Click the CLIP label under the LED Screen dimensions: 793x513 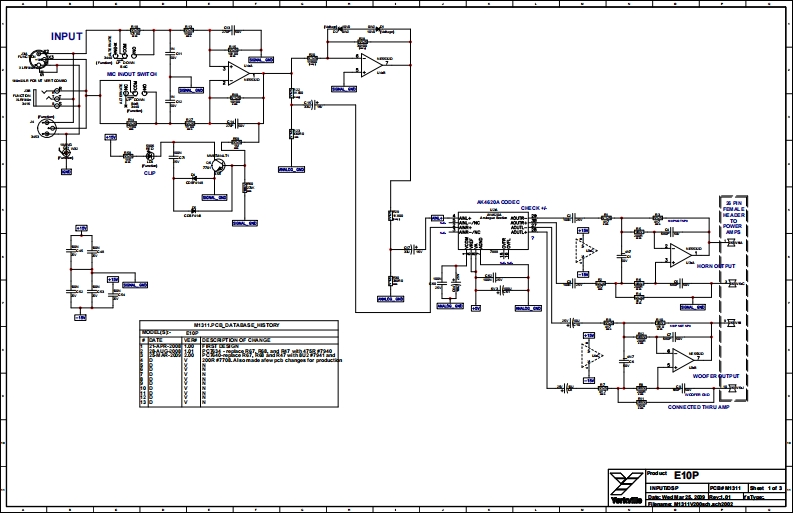click(x=149, y=172)
